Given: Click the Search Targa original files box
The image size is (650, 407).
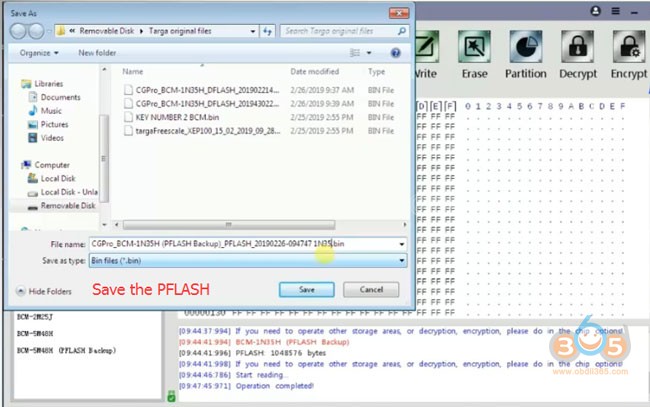Looking at the screenshot, I should [x=339, y=31].
